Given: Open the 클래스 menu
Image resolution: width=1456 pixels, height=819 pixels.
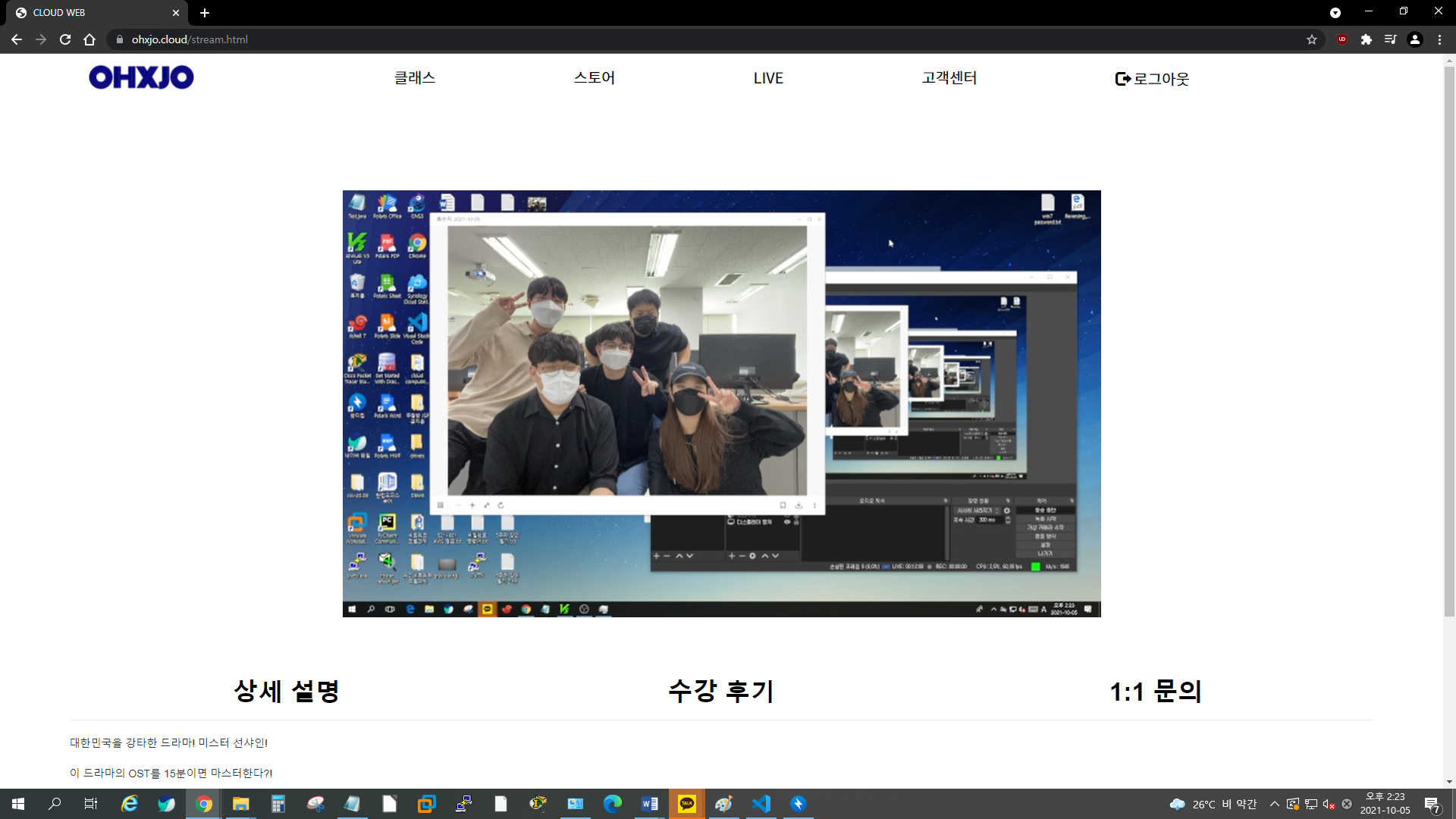Looking at the screenshot, I should click(415, 78).
